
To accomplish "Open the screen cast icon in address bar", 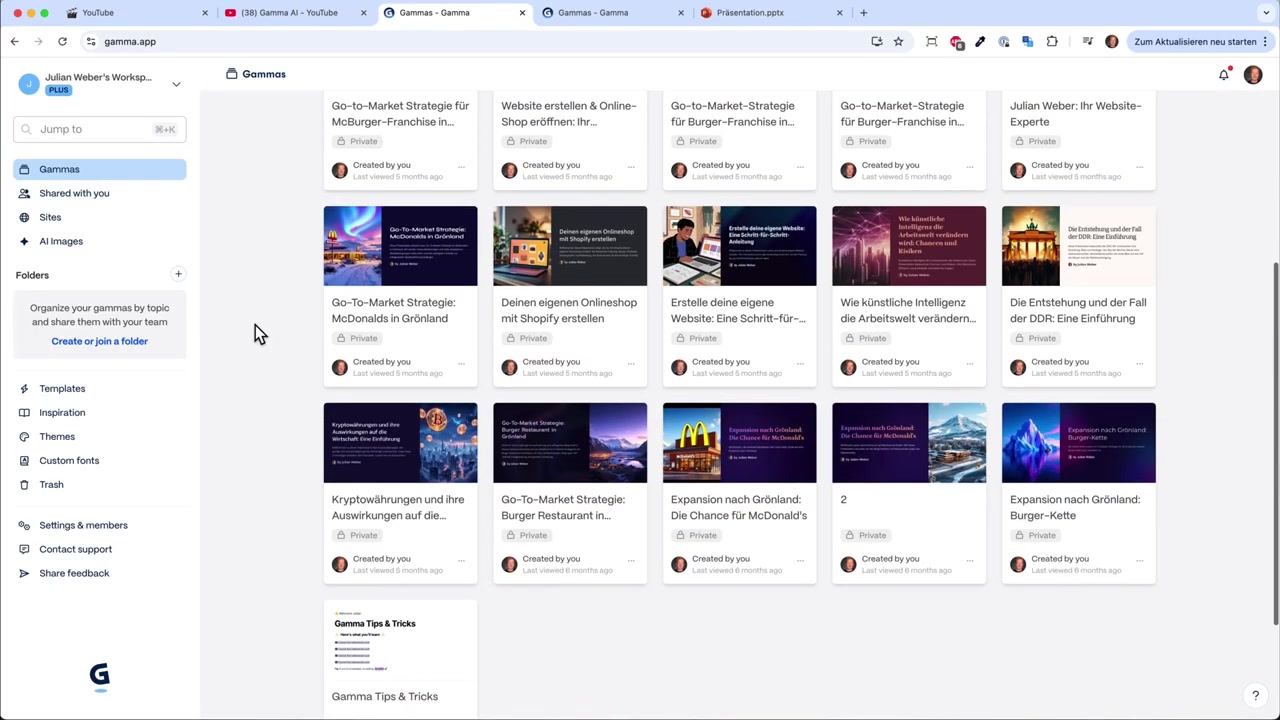I will coord(876,41).
